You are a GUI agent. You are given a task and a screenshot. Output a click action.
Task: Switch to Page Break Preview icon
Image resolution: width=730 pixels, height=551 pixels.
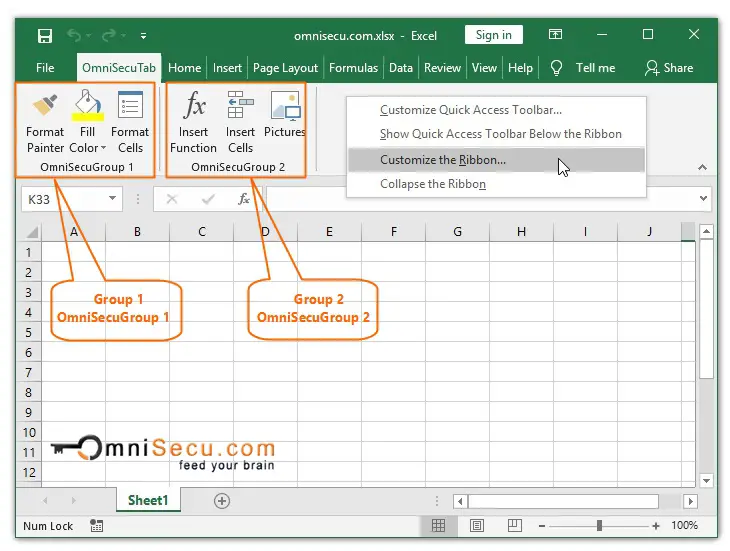click(x=514, y=526)
